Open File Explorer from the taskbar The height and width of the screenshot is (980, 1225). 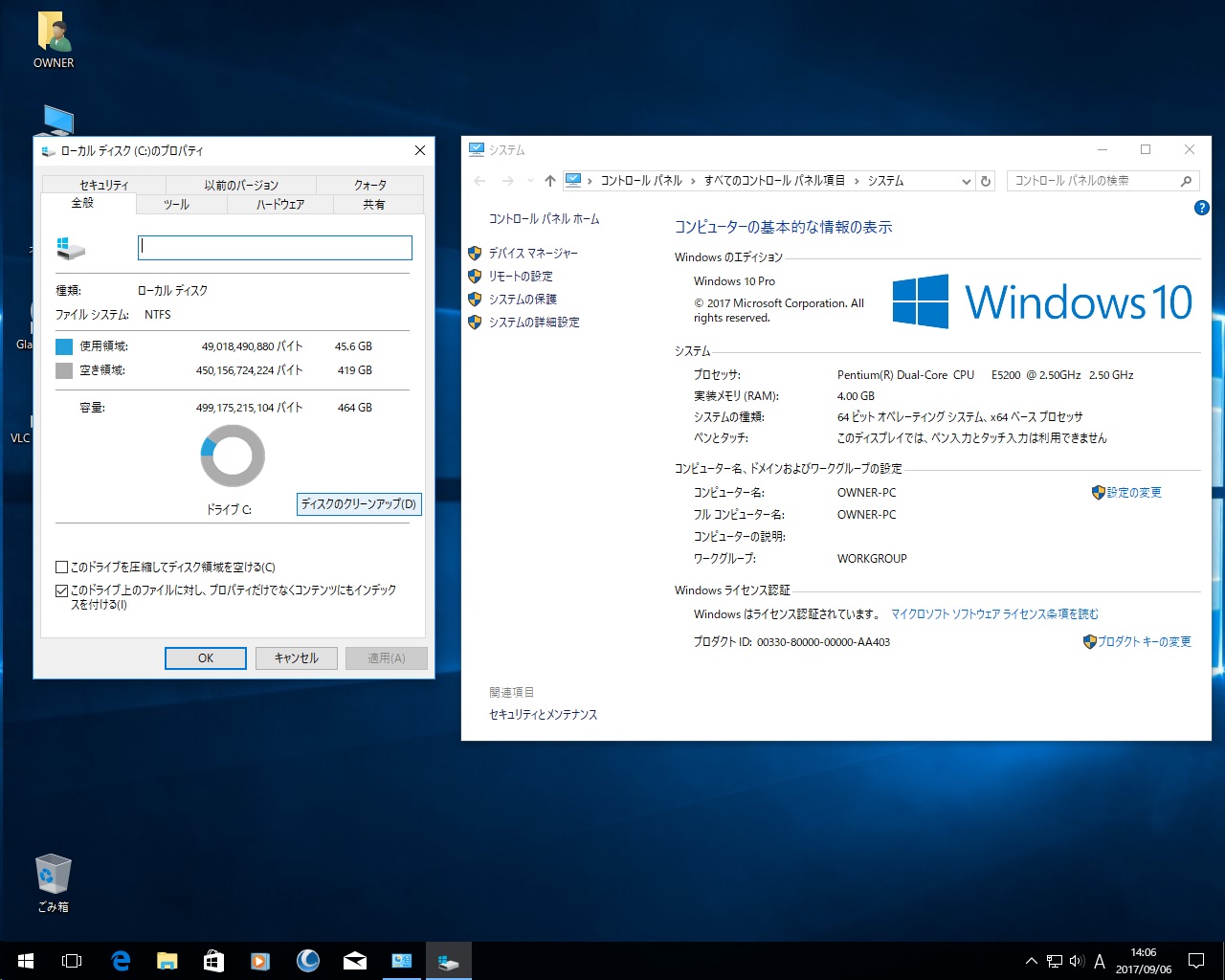pyautogui.click(x=167, y=961)
